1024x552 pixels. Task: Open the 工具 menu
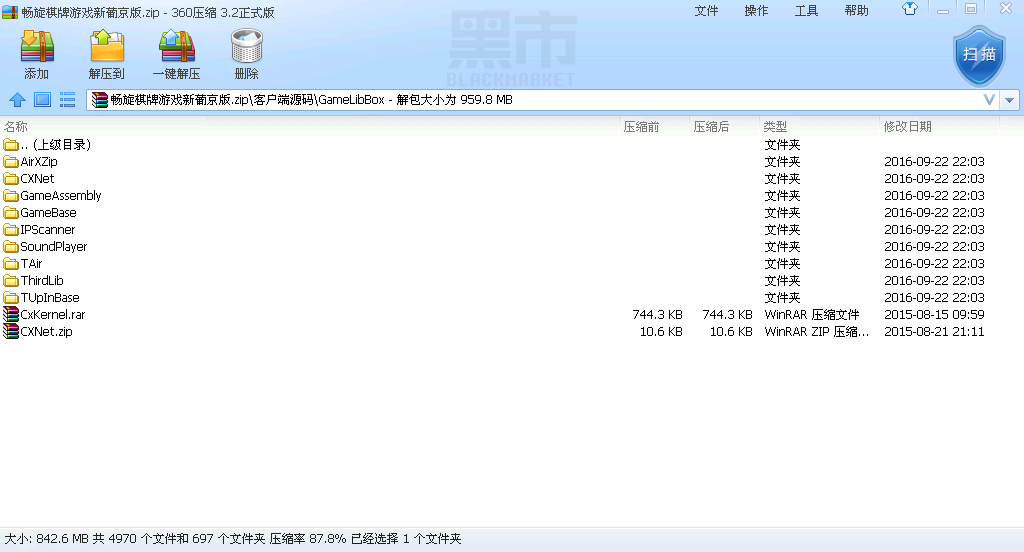806,10
